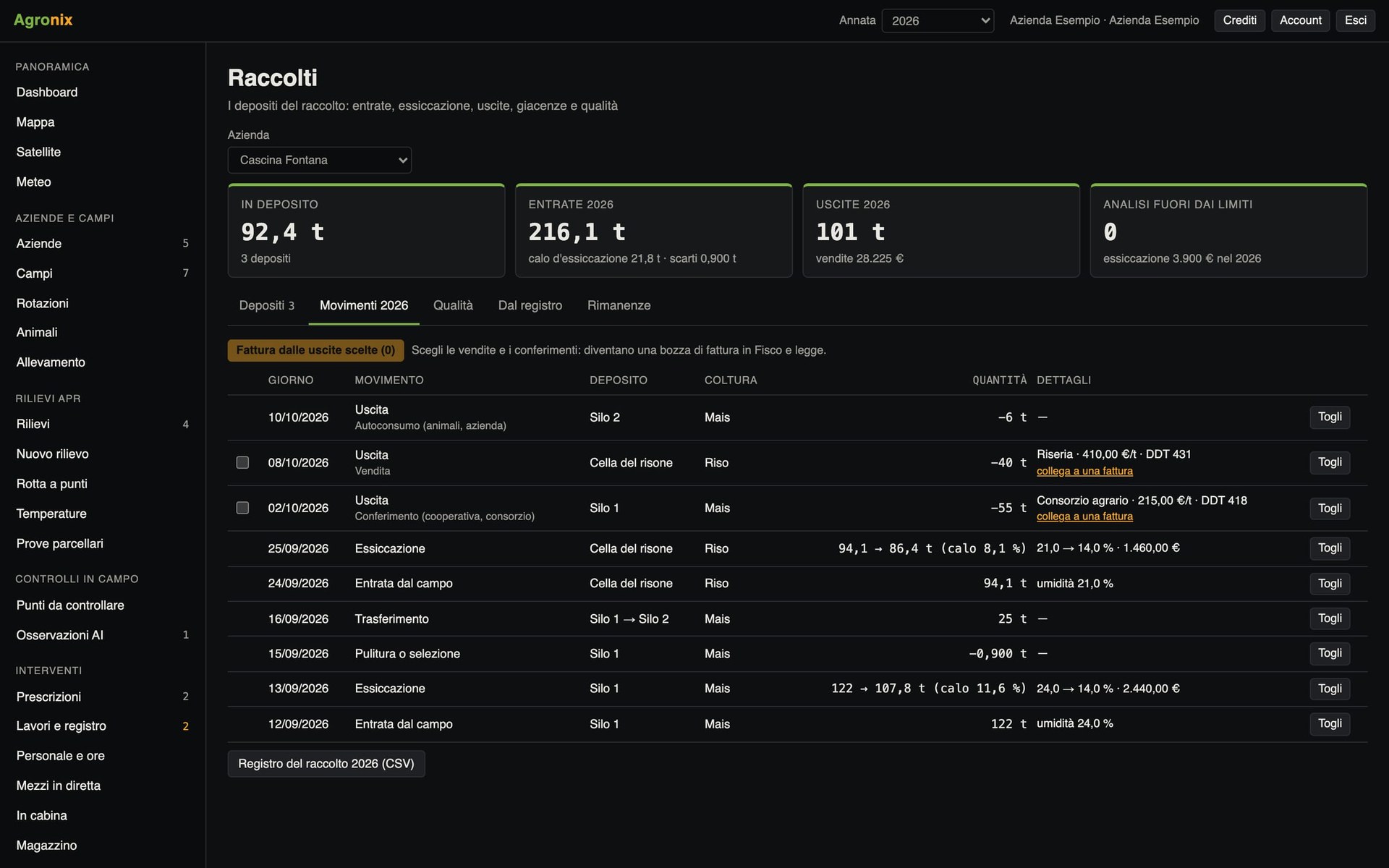Tick the checkbox for the 02/10/2026 Conferimento row
The width and height of the screenshot is (1389, 868).
click(x=242, y=508)
